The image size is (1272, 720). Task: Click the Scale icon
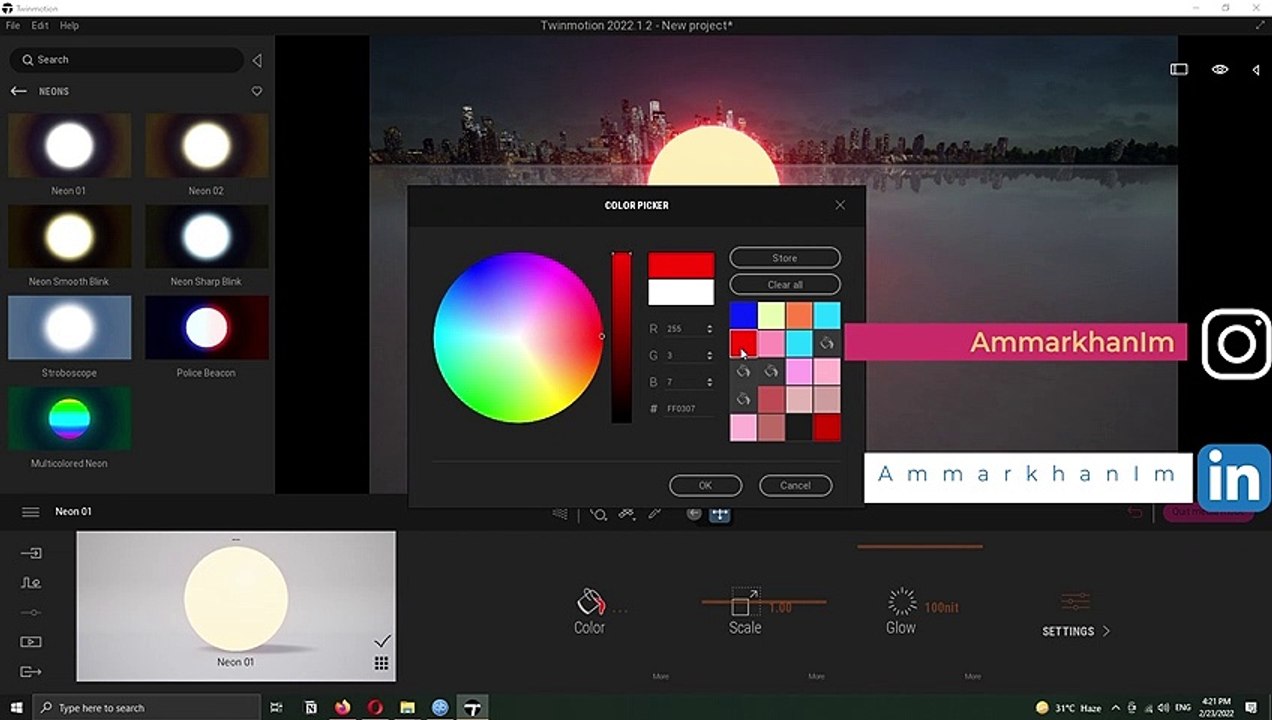(745, 601)
